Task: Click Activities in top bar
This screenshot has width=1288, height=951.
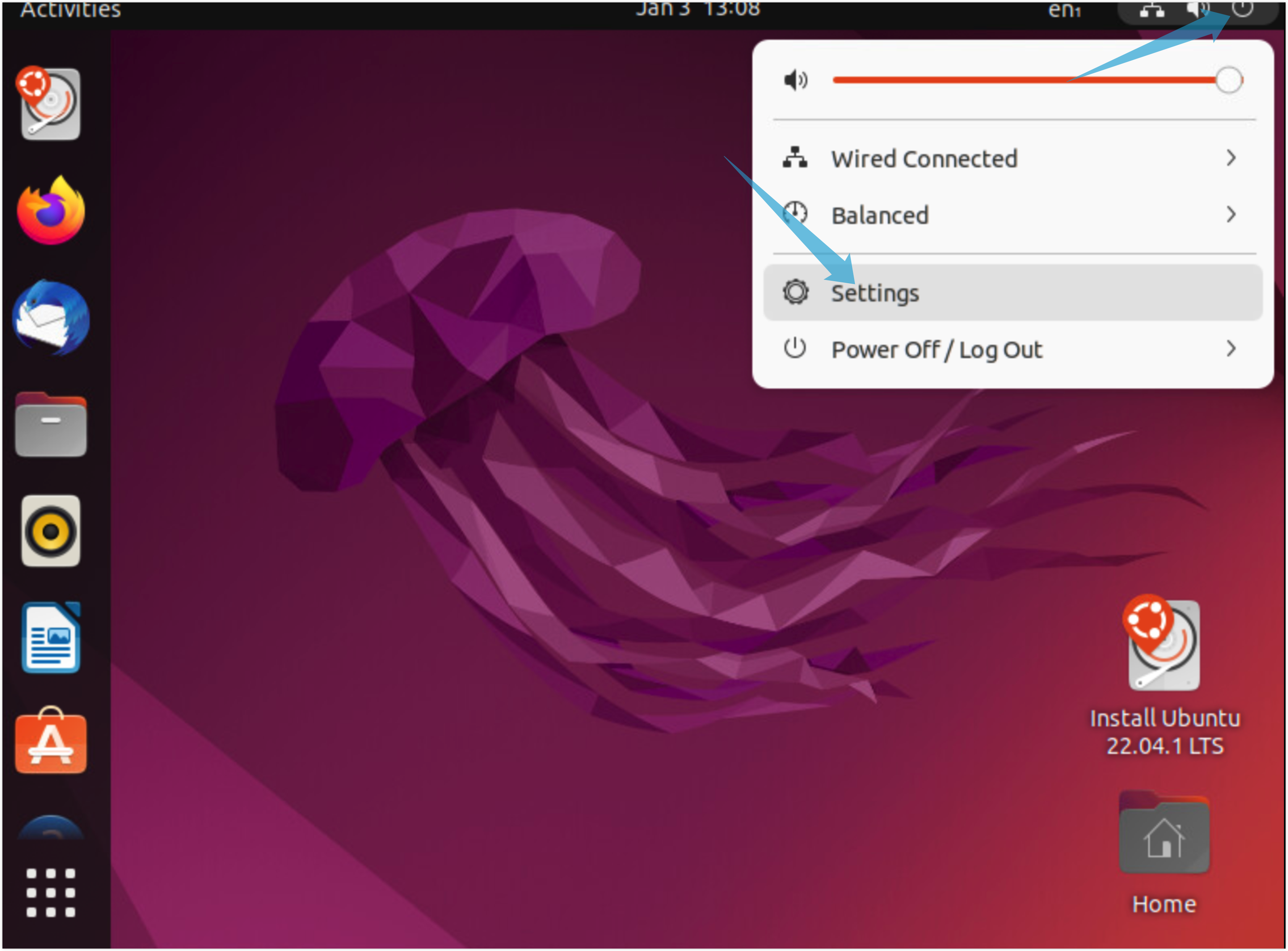Action: coord(70,10)
